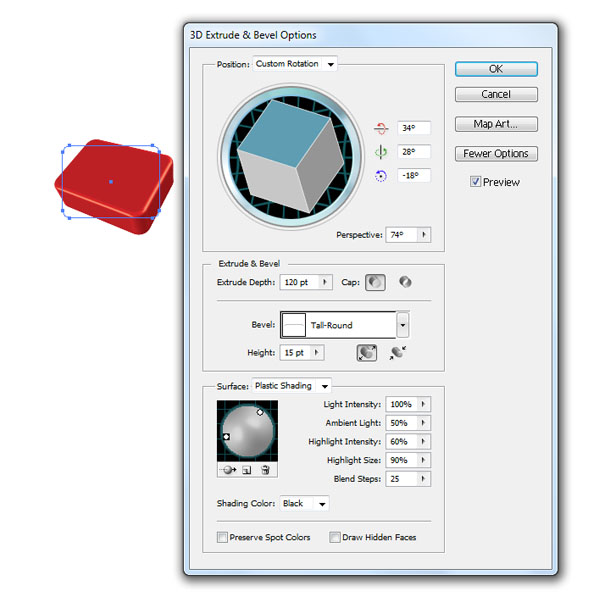Open the Perspective slider arrow
The width and height of the screenshot is (600, 600).
[x=424, y=235]
